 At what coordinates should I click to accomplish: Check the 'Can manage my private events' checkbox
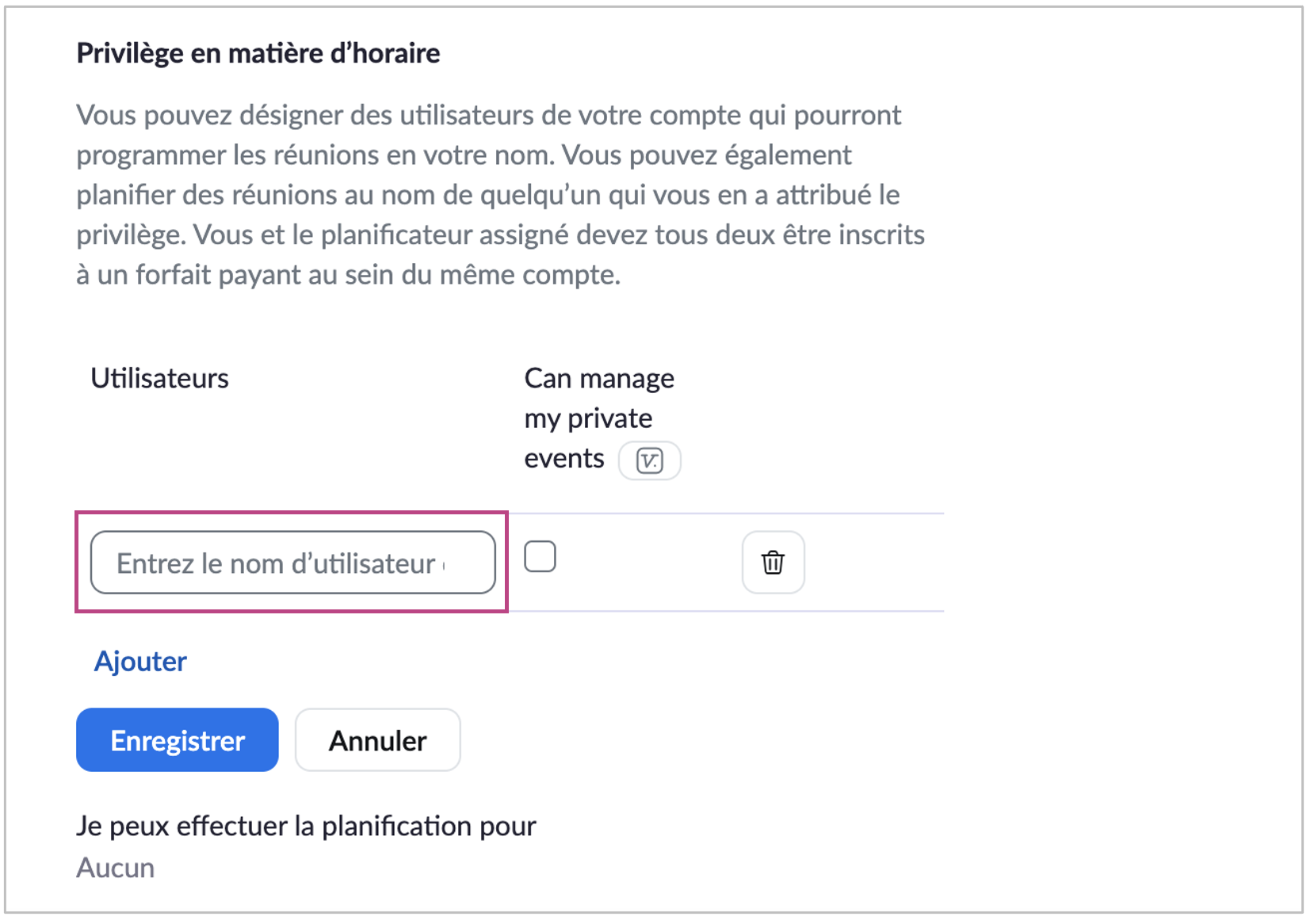(540, 557)
